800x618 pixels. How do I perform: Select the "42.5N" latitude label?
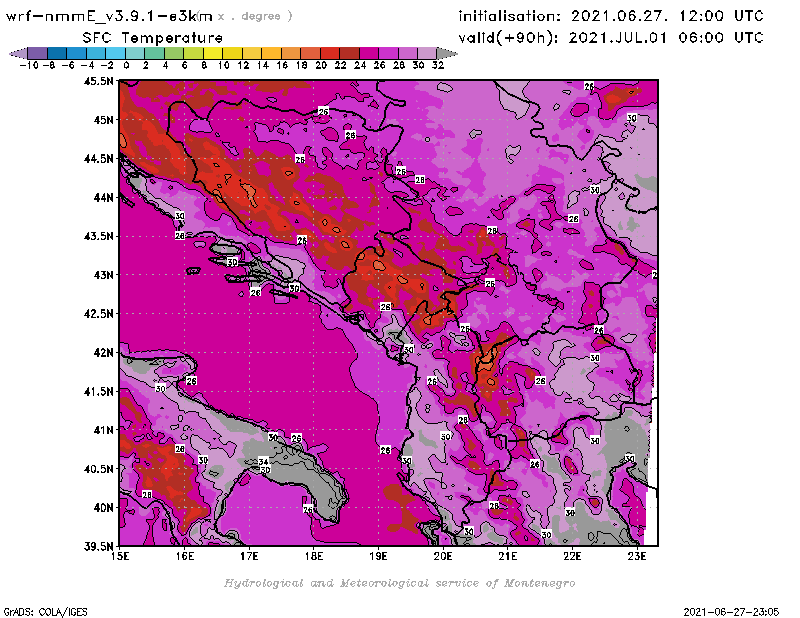coord(98,314)
